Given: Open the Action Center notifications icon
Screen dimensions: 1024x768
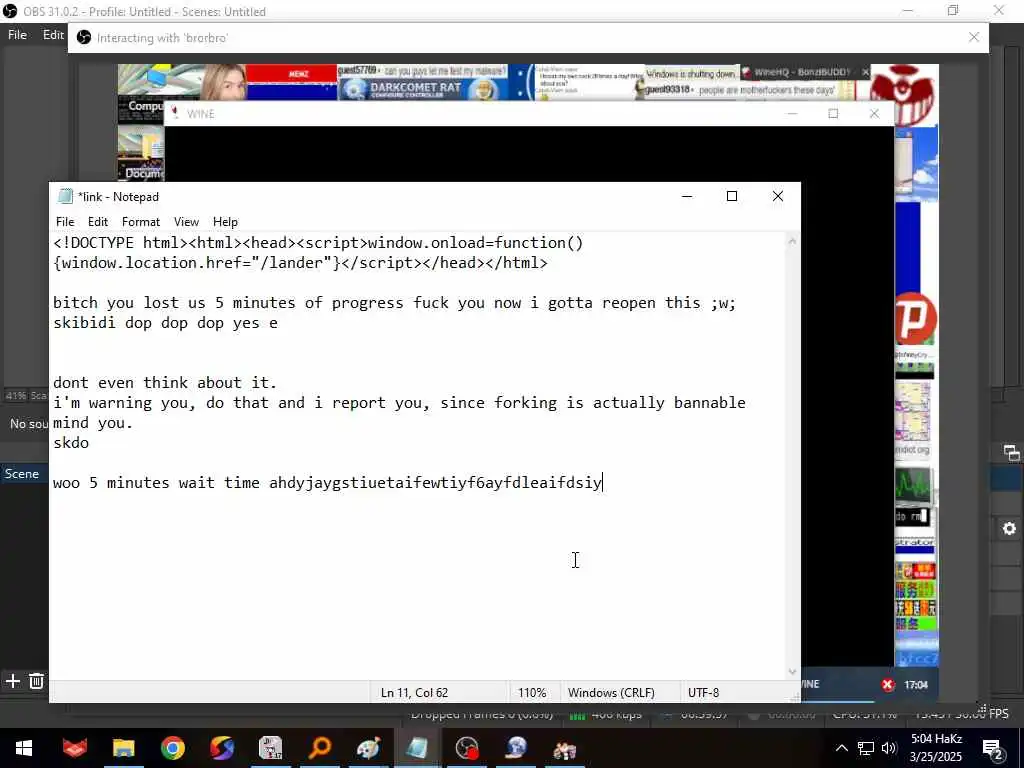Looking at the screenshot, I should 992,749.
